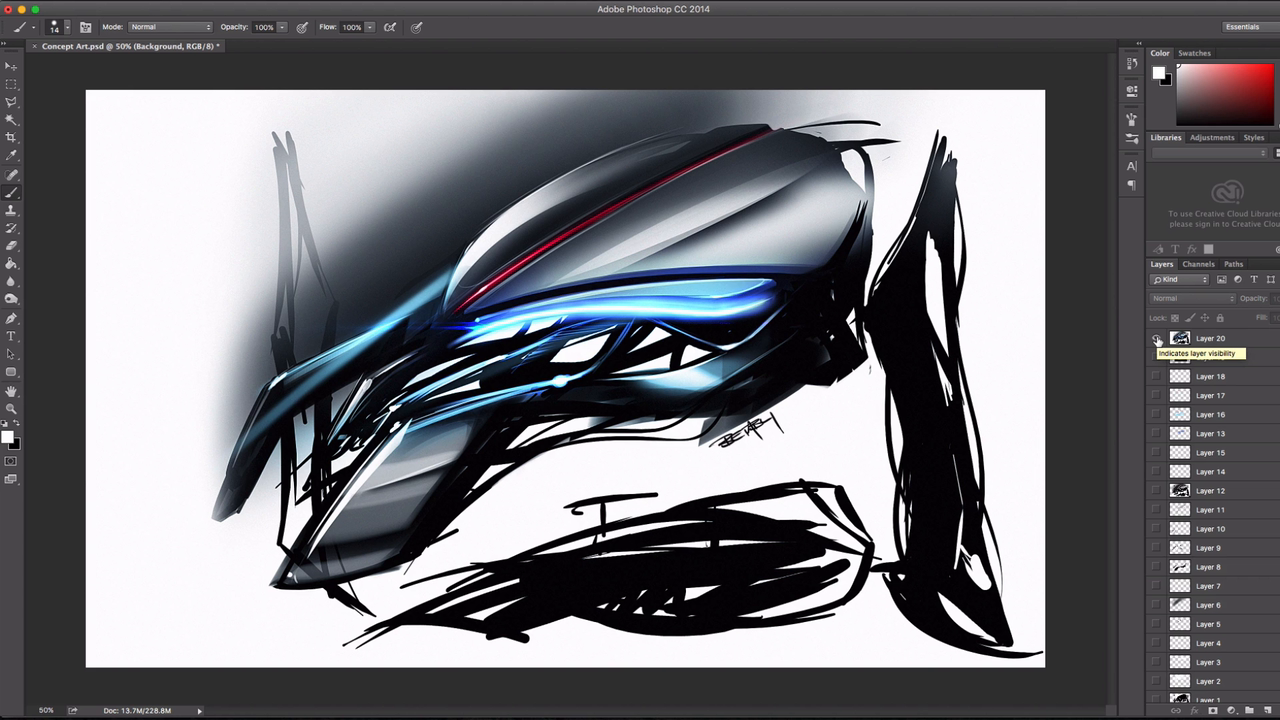
Task: Switch to the Paths tab
Action: [x=1234, y=264]
